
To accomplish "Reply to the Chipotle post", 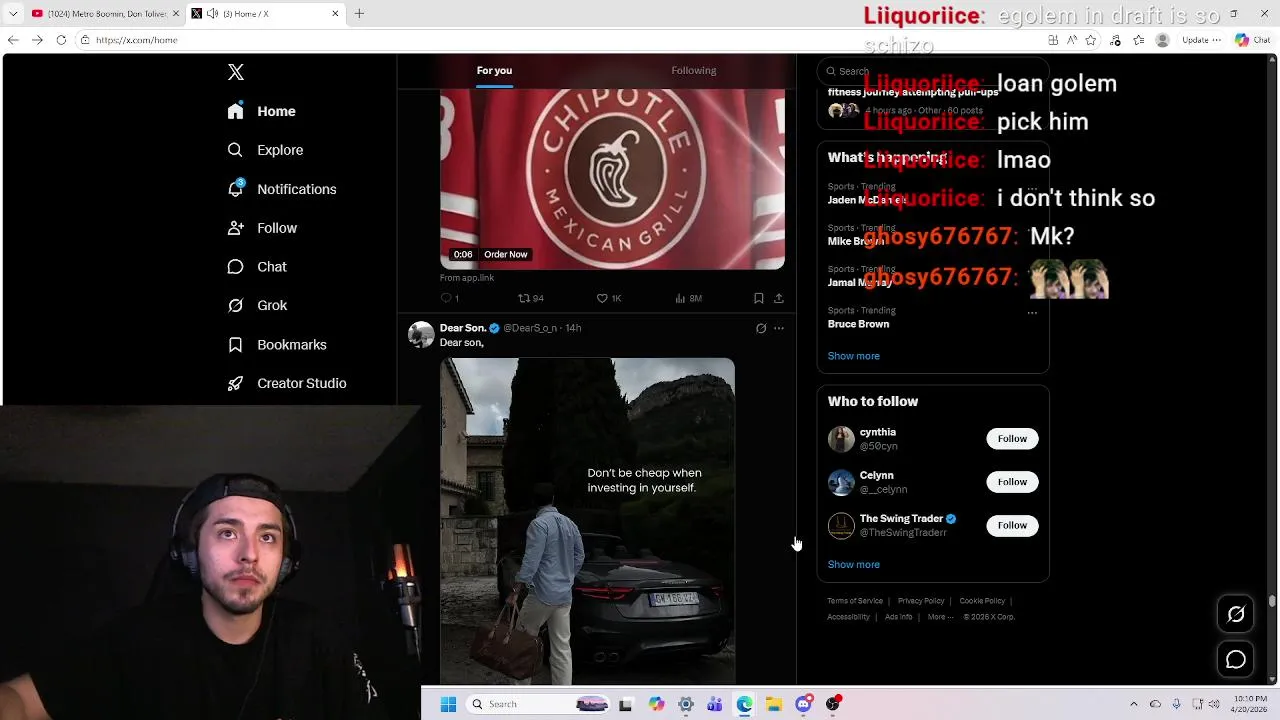I will click(450, 298).
